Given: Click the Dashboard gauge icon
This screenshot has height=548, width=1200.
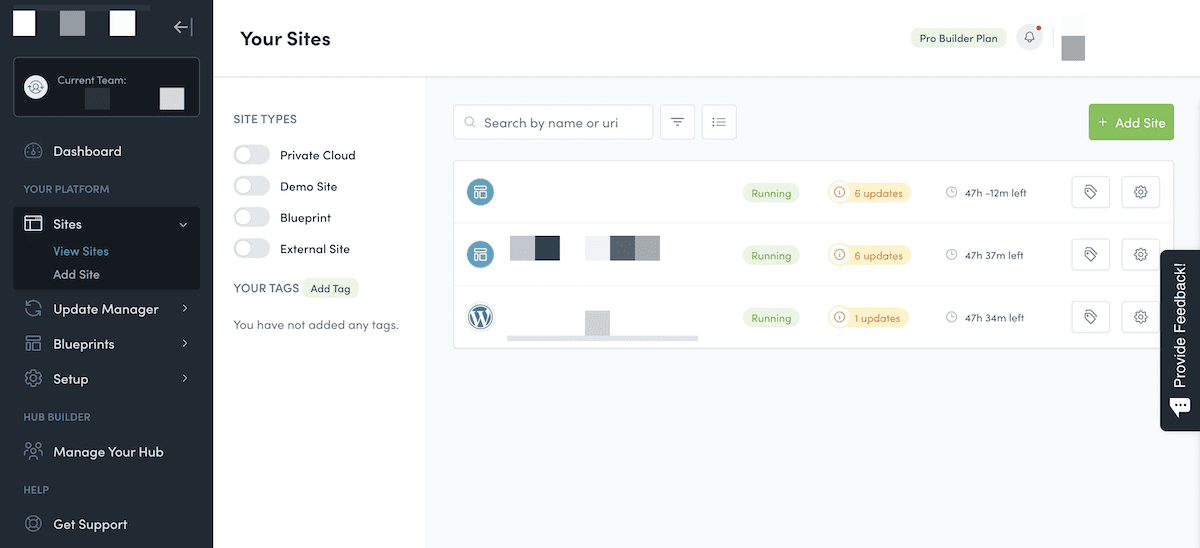Looking at the screenshot, I should coord(34,151).
